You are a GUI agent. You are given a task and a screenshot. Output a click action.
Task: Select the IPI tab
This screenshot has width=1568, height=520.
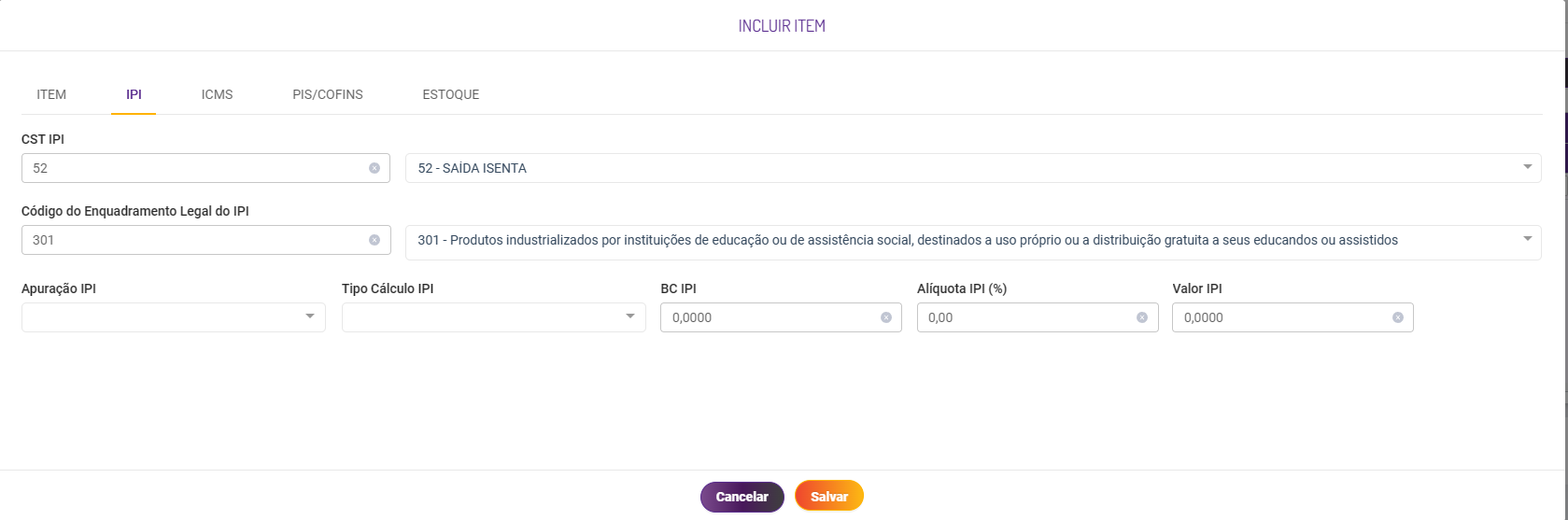pos(134,94)
